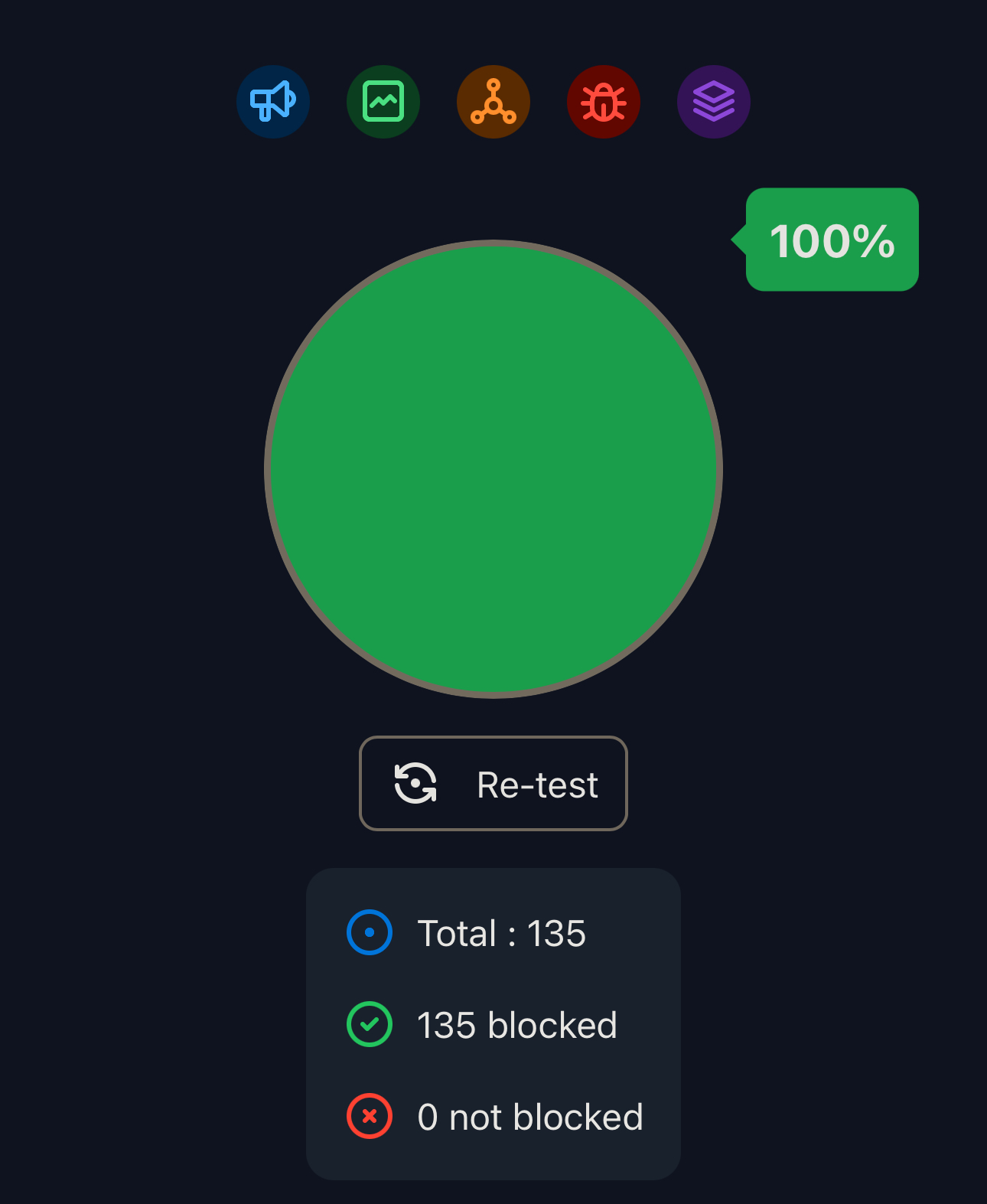Open the purple layers category icon

point(714,102)
